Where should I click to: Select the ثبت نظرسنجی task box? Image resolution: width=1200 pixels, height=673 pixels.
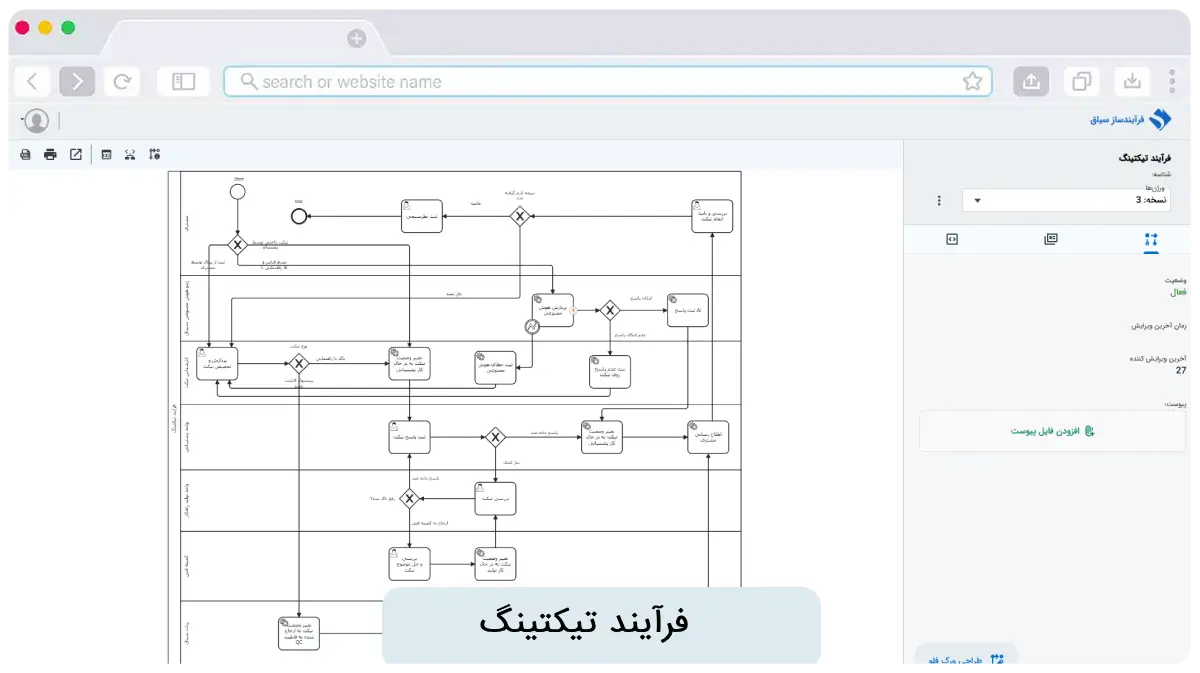click(422, 216)
